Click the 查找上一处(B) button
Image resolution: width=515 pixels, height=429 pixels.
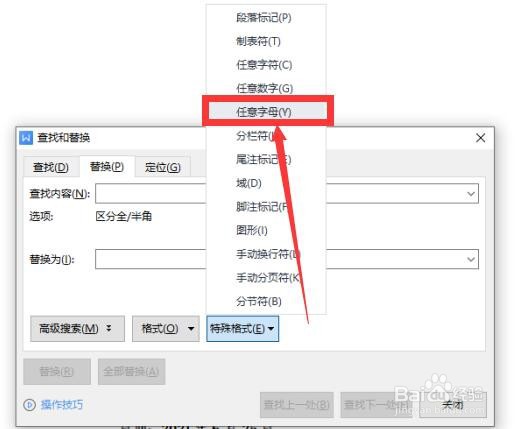tap(297, 405)
